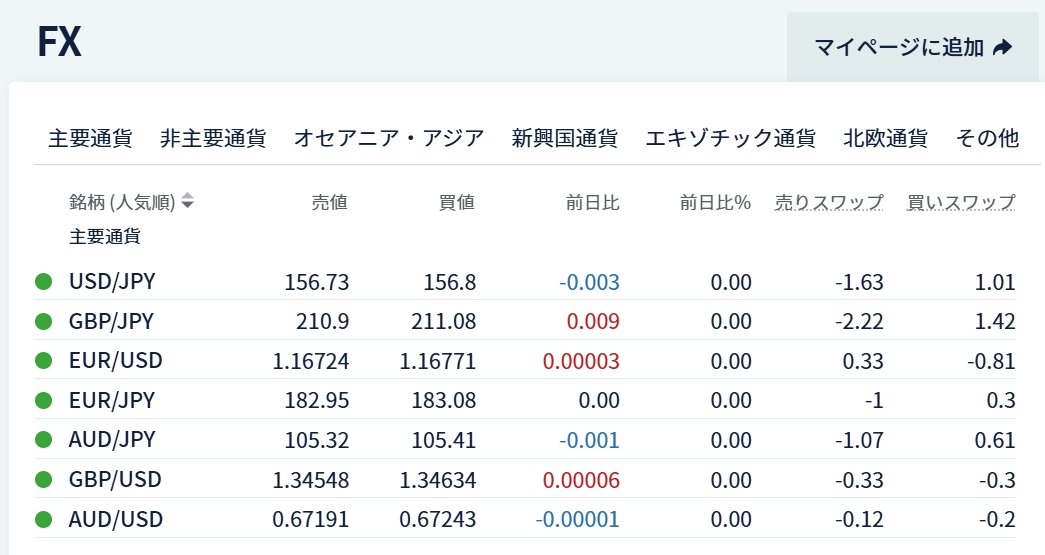The width and height of the screenshot is (1045, 555).
Task: Switch to the 非主要通貨 tab
Action: [x=213, y=138]
